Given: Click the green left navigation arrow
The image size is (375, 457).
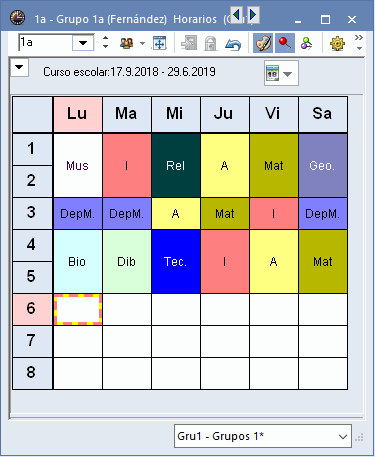Looking at the screenshot, I should pyautogui.click(x=237, y=15).
